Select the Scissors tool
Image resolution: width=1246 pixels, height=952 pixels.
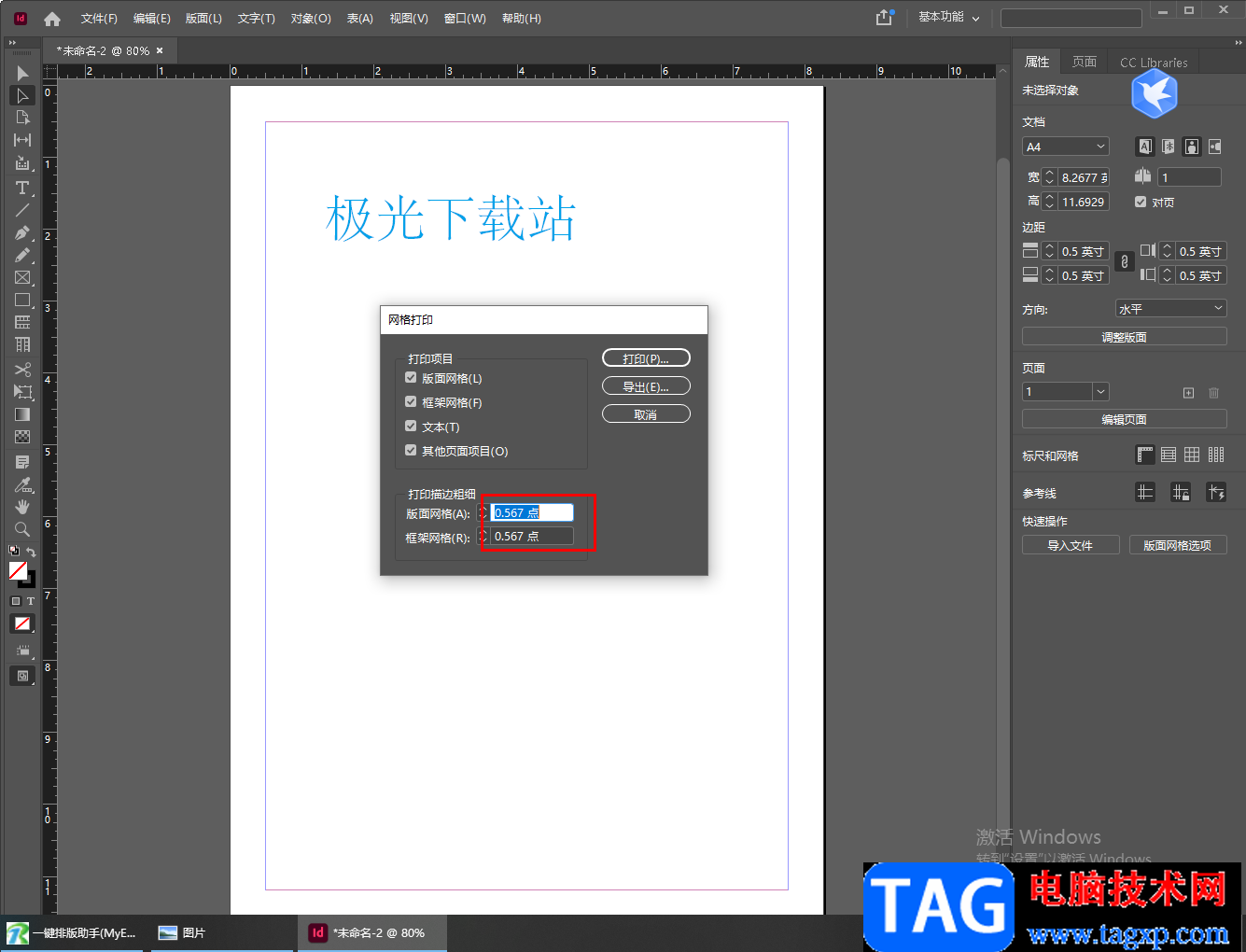(22, 369)
